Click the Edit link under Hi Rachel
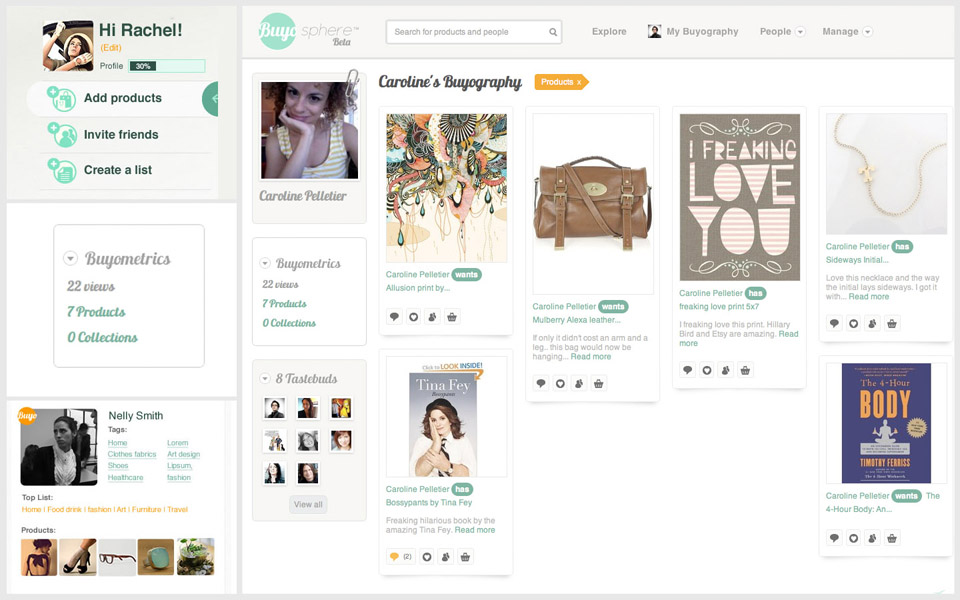This screenshot has height=600, width=960. coord(111,48)
